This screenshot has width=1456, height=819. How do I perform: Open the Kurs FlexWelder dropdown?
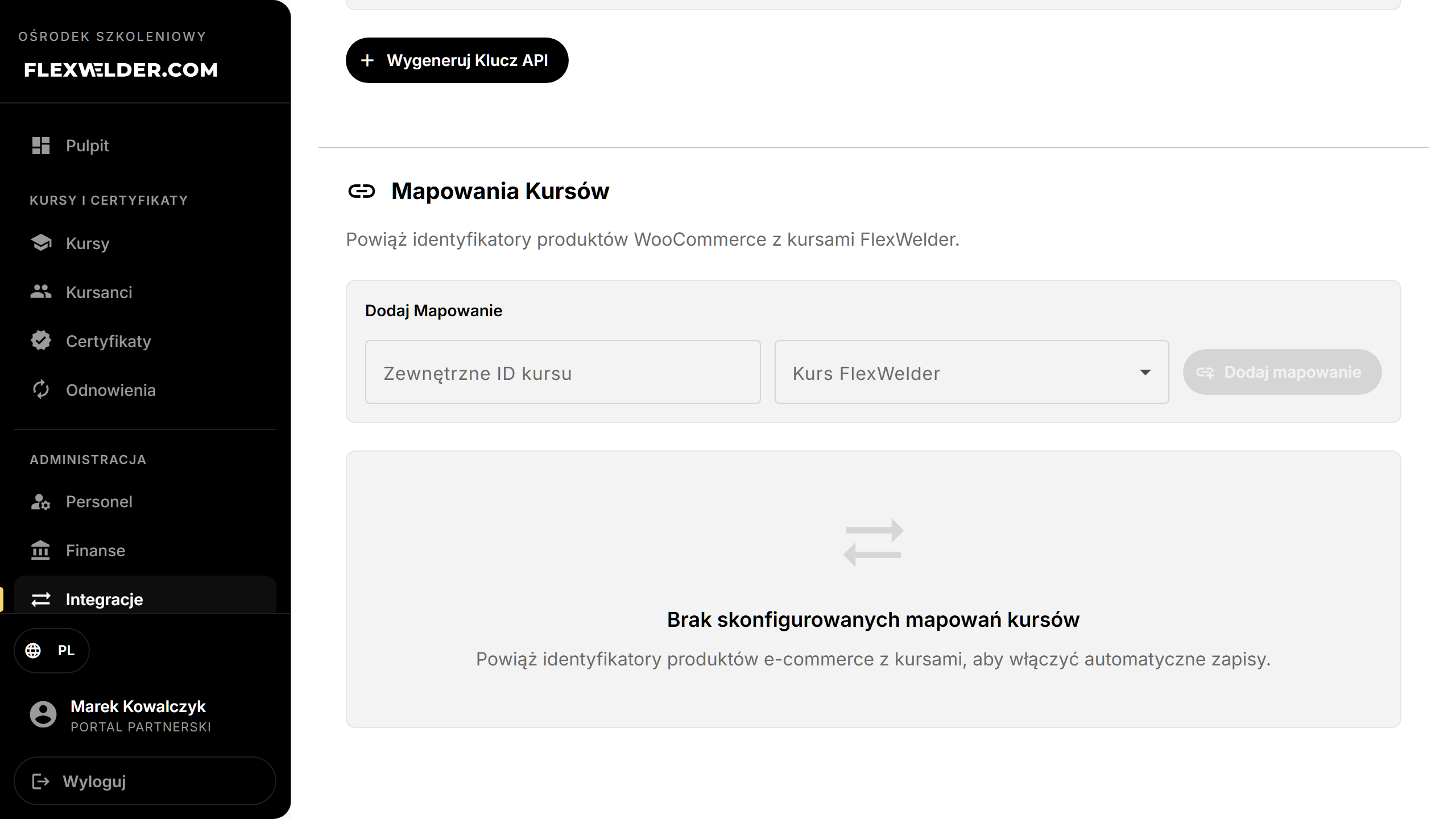[971, 373]
